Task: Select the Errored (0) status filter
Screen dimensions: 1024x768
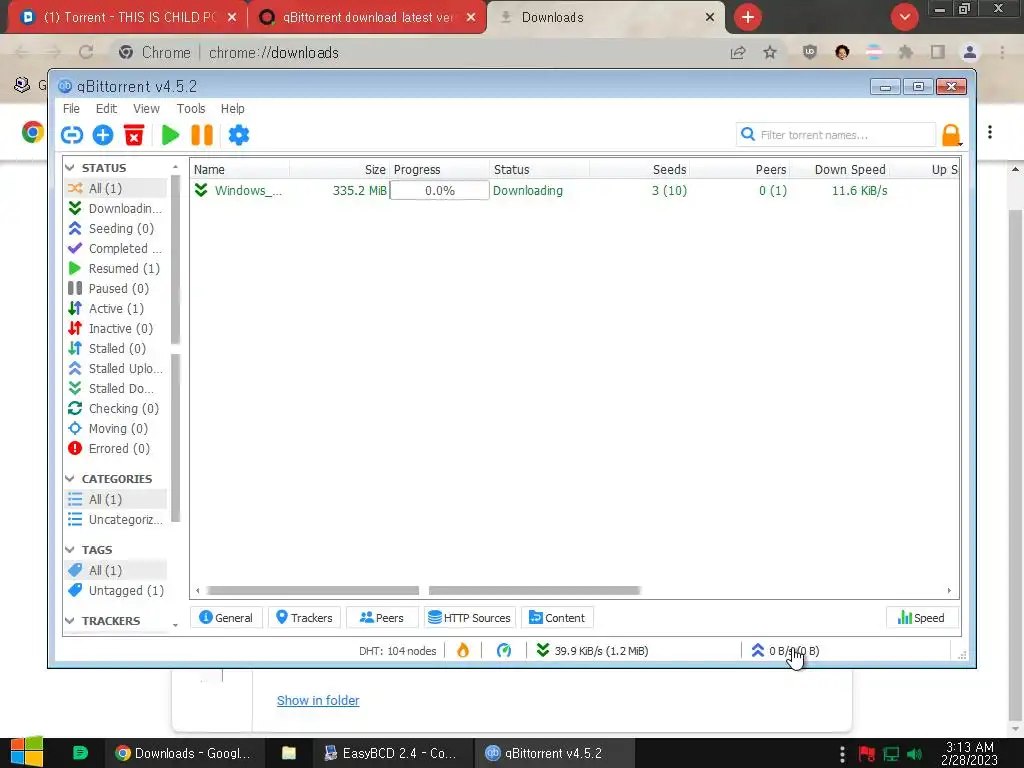Action: click(116, 449)
